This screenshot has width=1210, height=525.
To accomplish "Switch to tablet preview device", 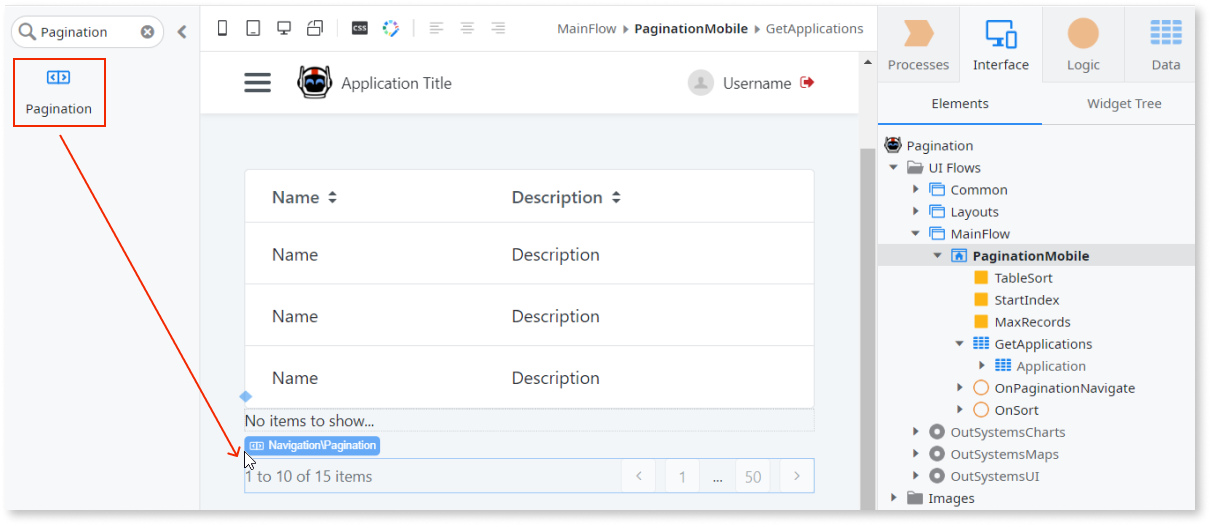I will 253,29.
